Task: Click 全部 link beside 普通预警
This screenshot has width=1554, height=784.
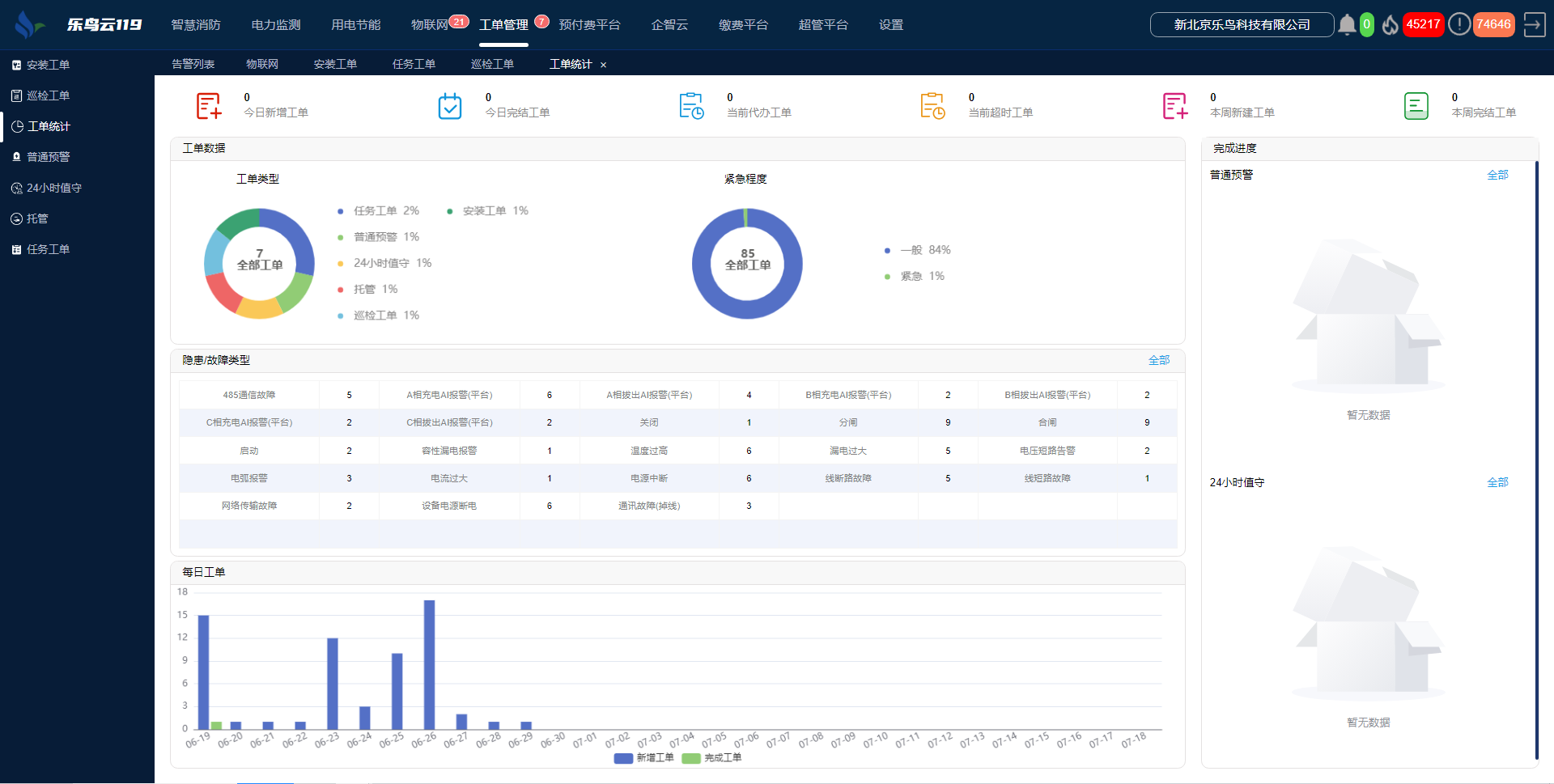Action: click(1497, 175)
